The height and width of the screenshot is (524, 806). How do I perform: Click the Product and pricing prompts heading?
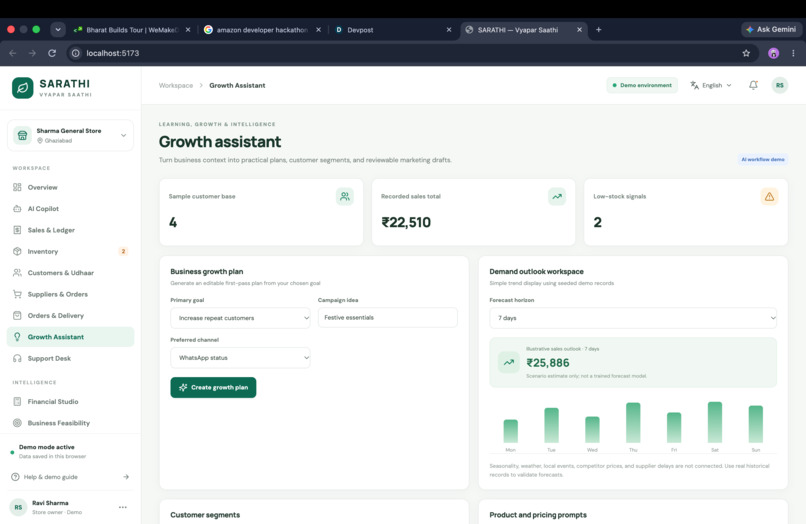(538, 515)
